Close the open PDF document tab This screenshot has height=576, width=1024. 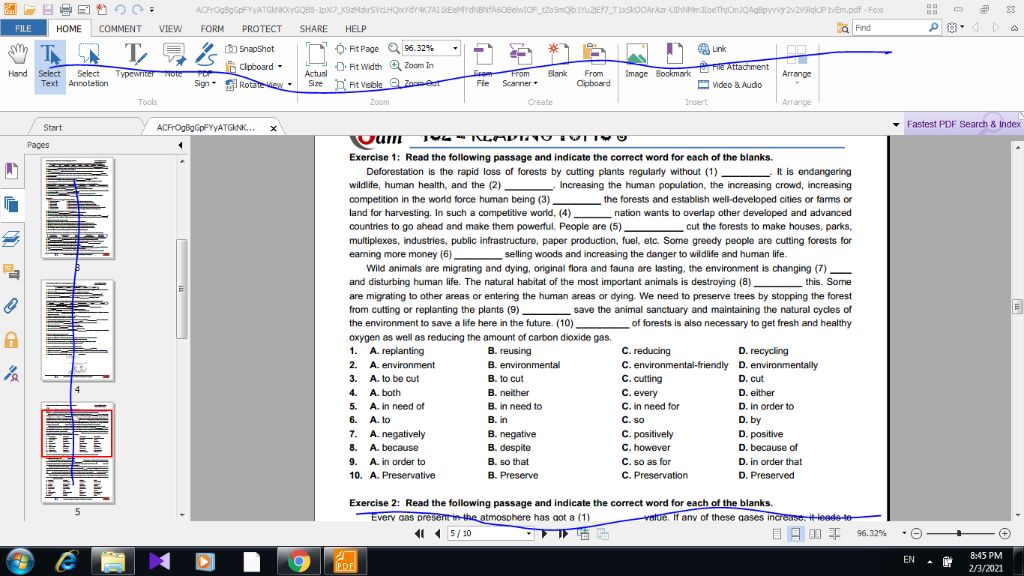274,128
